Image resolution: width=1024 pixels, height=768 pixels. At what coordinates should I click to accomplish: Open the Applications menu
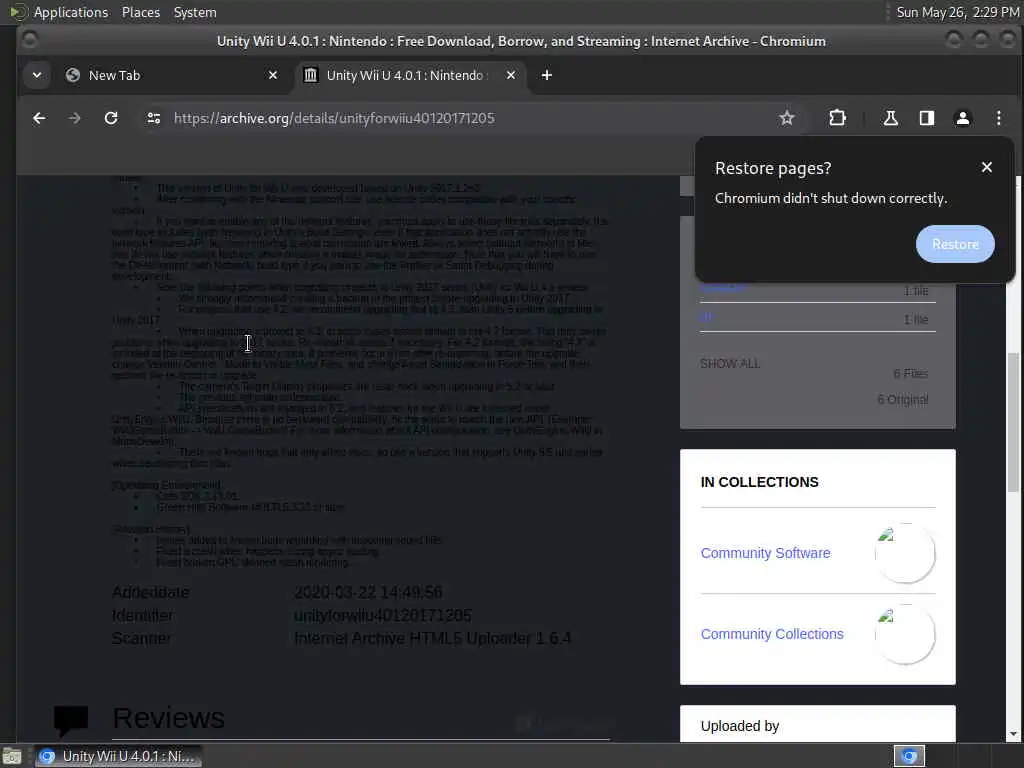(71, 12)
